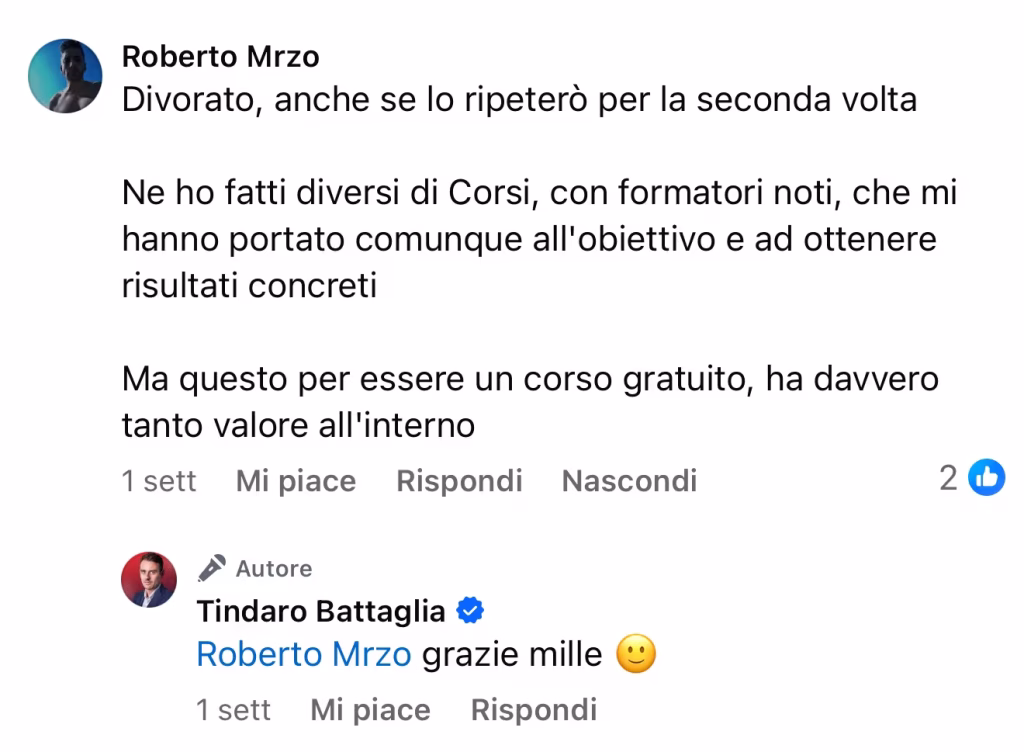
Task: Like Roberto Mrzo's comment with Mi piace
Action: (x=296, y=481)
